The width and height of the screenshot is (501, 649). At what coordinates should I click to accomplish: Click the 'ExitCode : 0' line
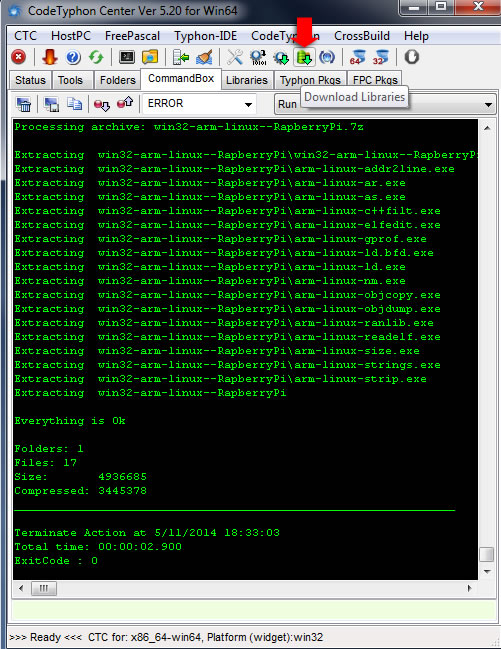(56, 561)
